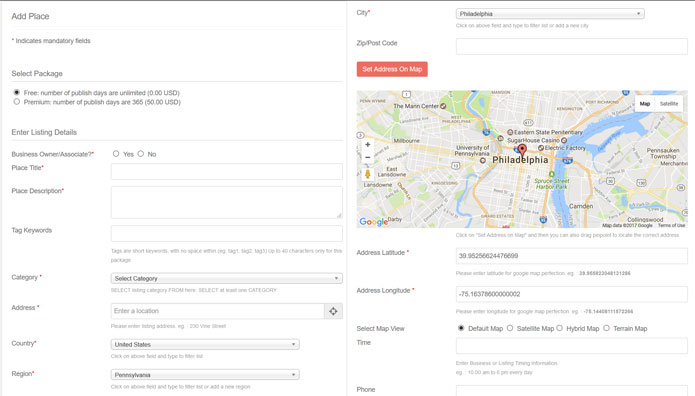The width and height of the screenshot is (695, 396).
Task: Click the locate-me crosshair icon beside Address
Action: (333, 311)
